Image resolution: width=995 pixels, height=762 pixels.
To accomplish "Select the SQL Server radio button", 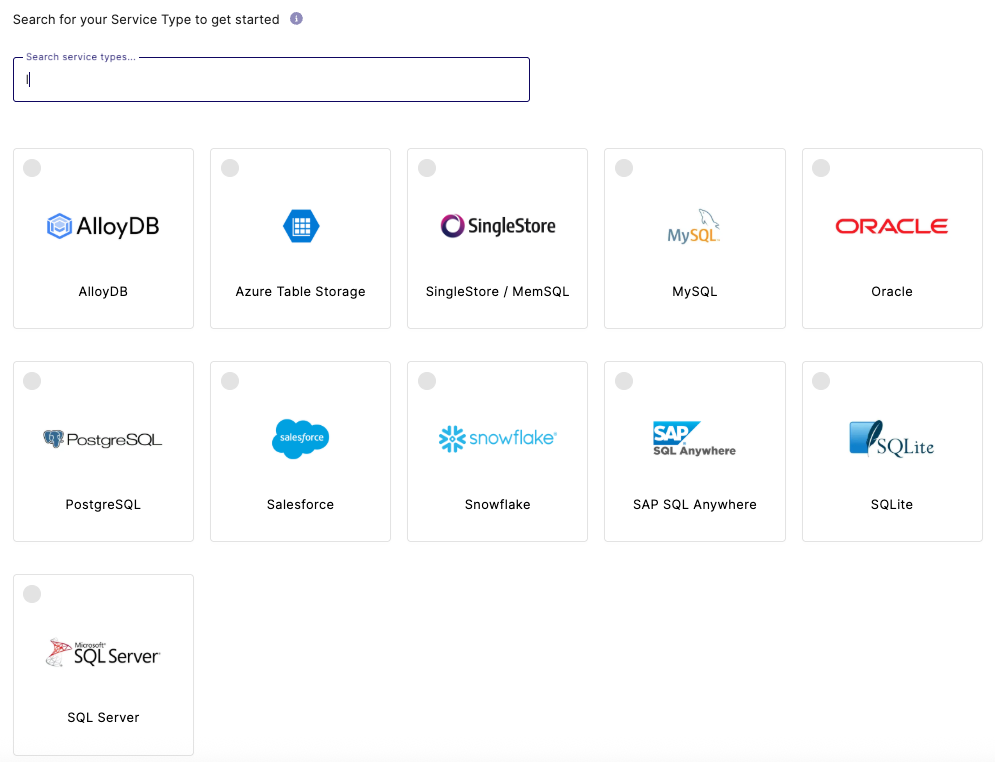I will 32,594.
